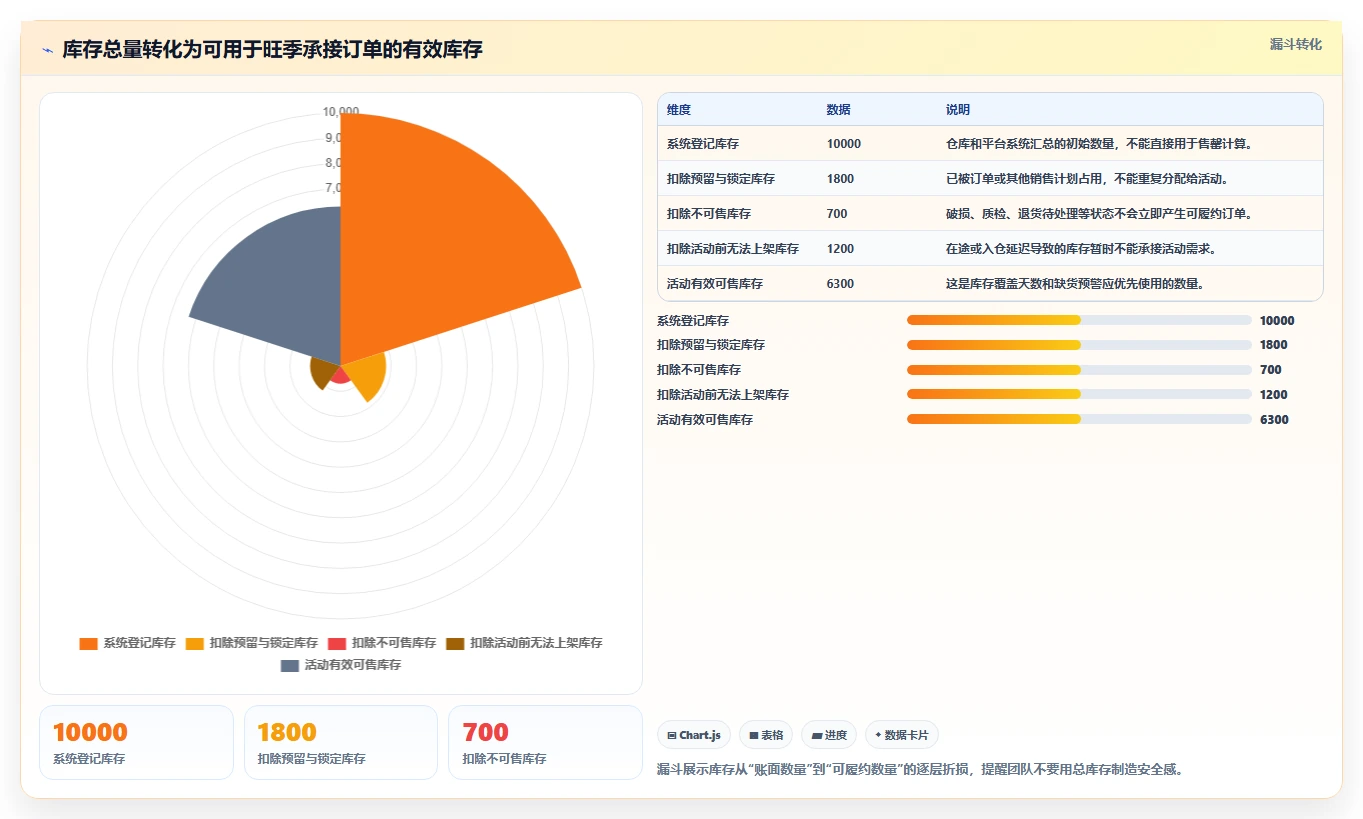Screen dimensions: 1363x819
Task: Click the 1200 value beside the progress bar
Action: pos(1274,395)
